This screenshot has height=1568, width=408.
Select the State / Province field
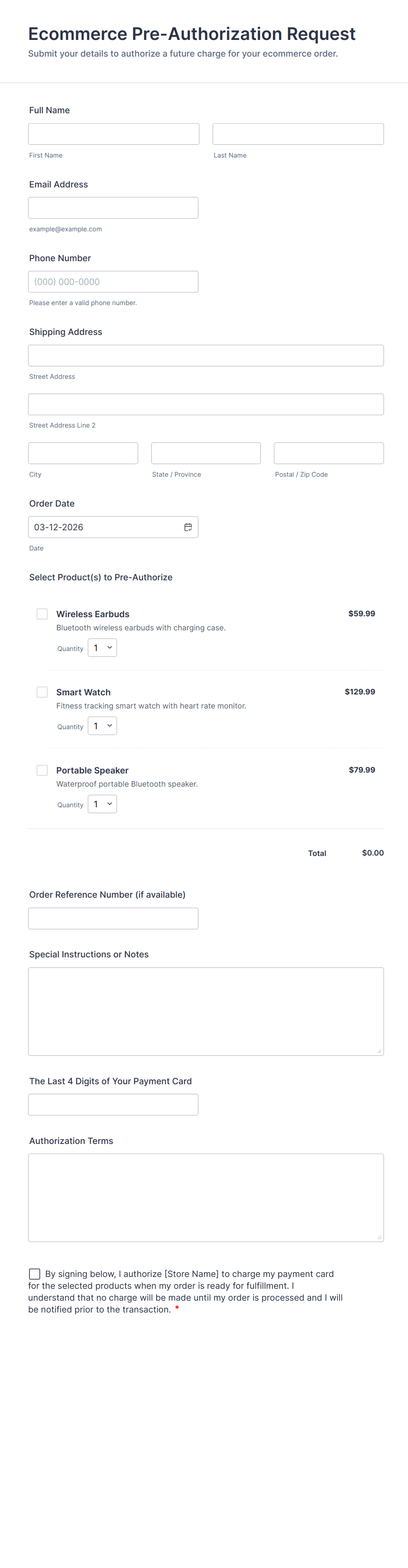(x=205, y=453)
